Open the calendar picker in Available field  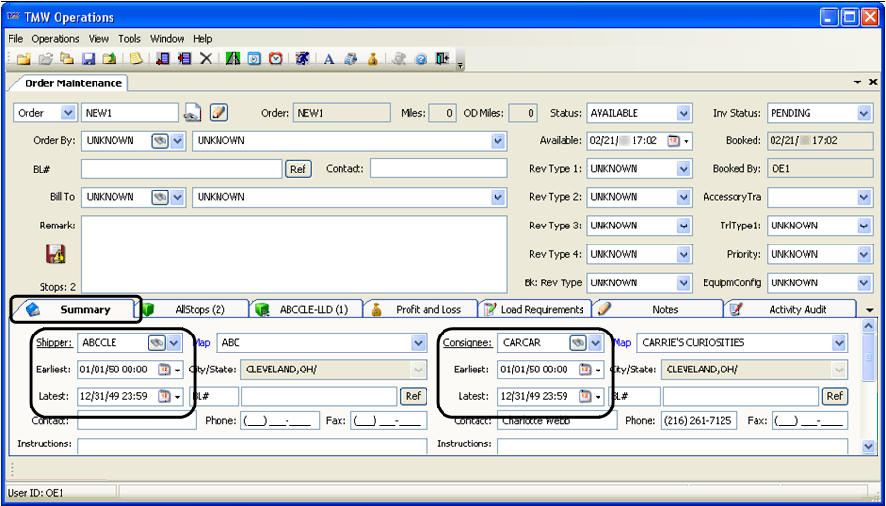tap(672, 141)
